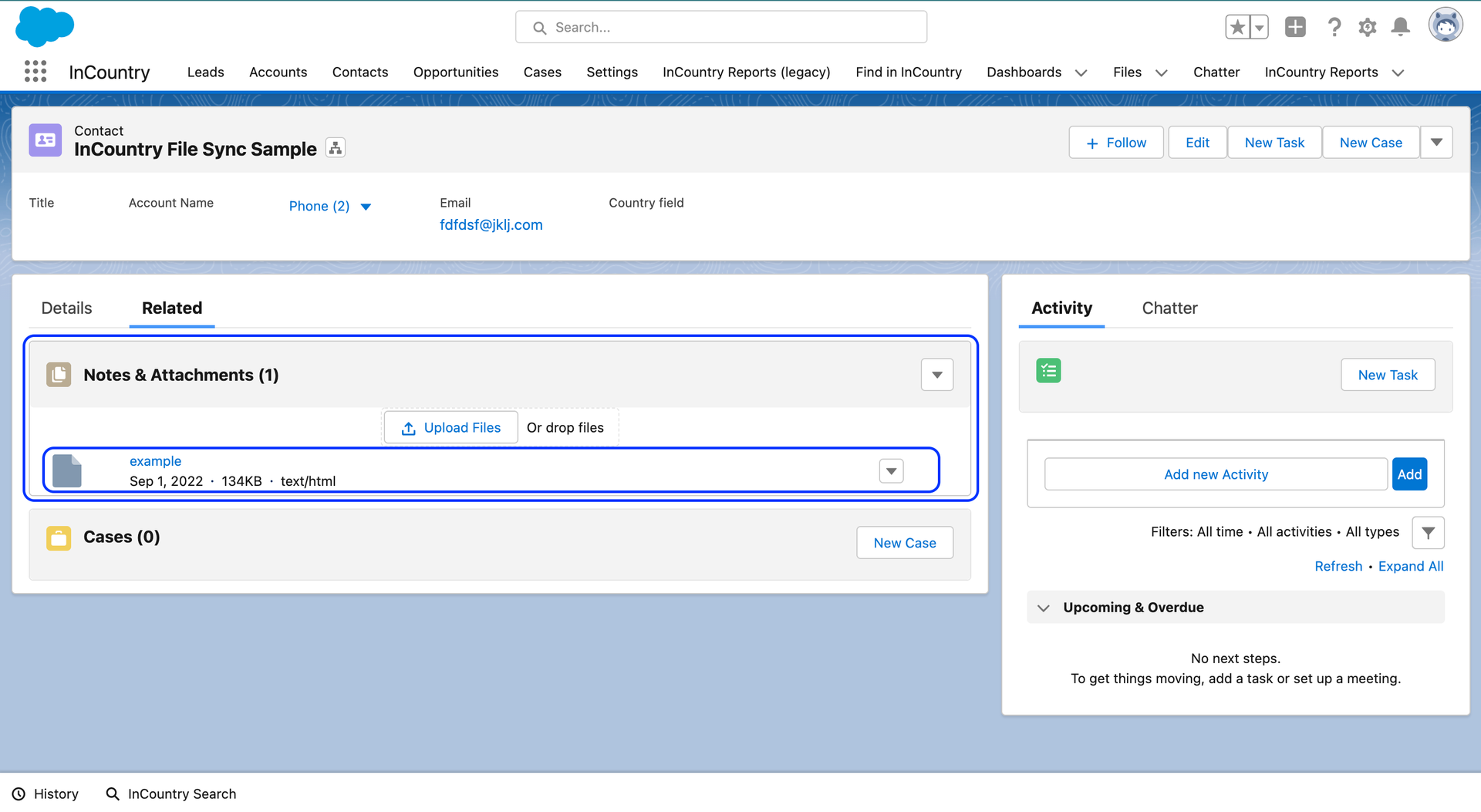The image size is (1481, 812).
Task: Click the blue Add button
Action: point(1409,474)
